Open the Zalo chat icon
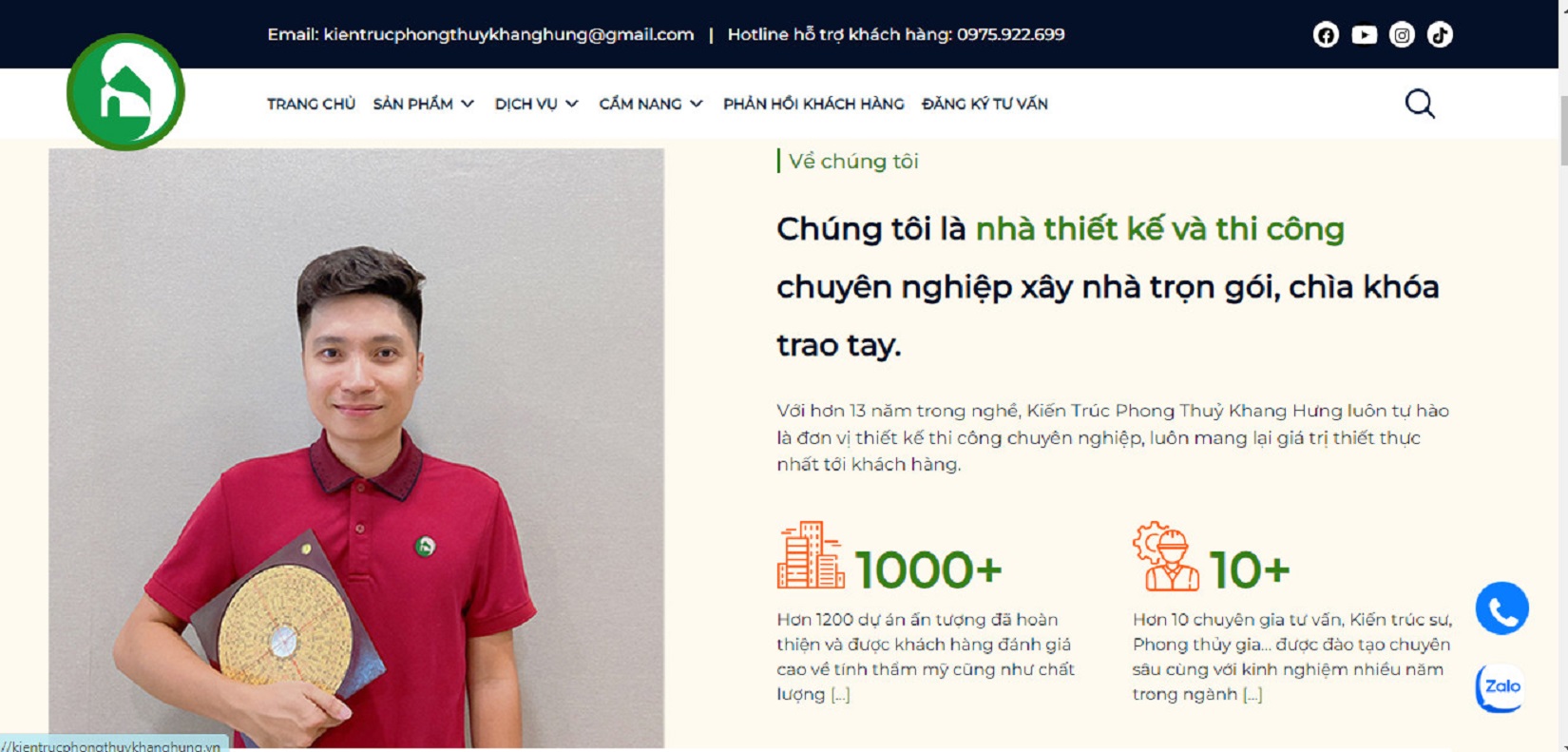 click(1501, 686)
